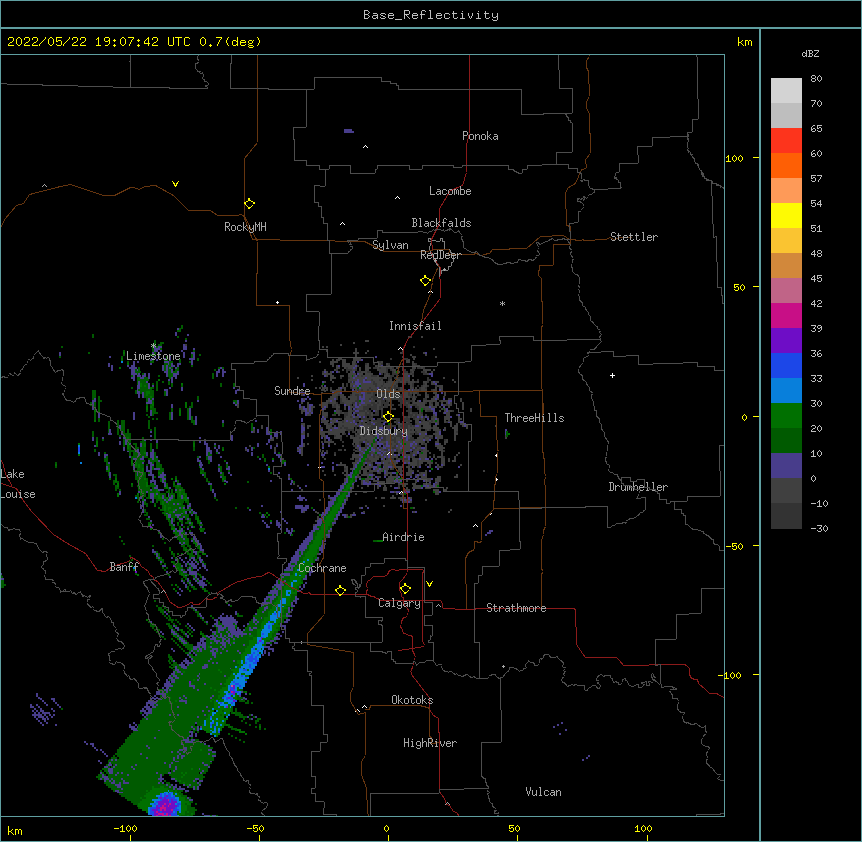Click the magenta storm core at the map's bottom-left
This screenshot has width=862, height=842.
(165, 806)
